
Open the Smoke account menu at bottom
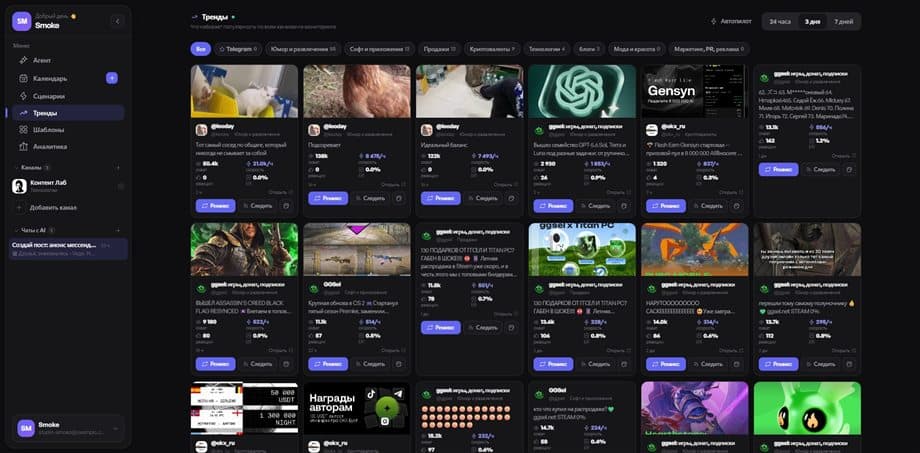68,428
